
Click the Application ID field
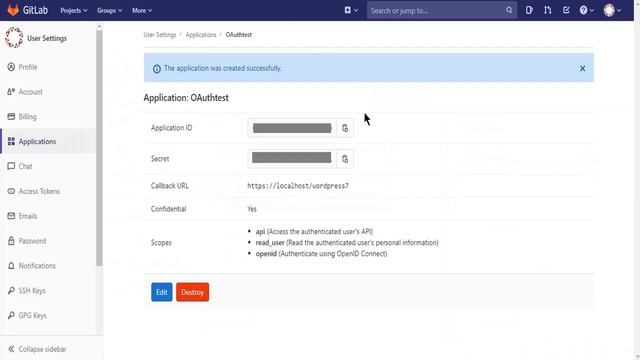[292, 128]
